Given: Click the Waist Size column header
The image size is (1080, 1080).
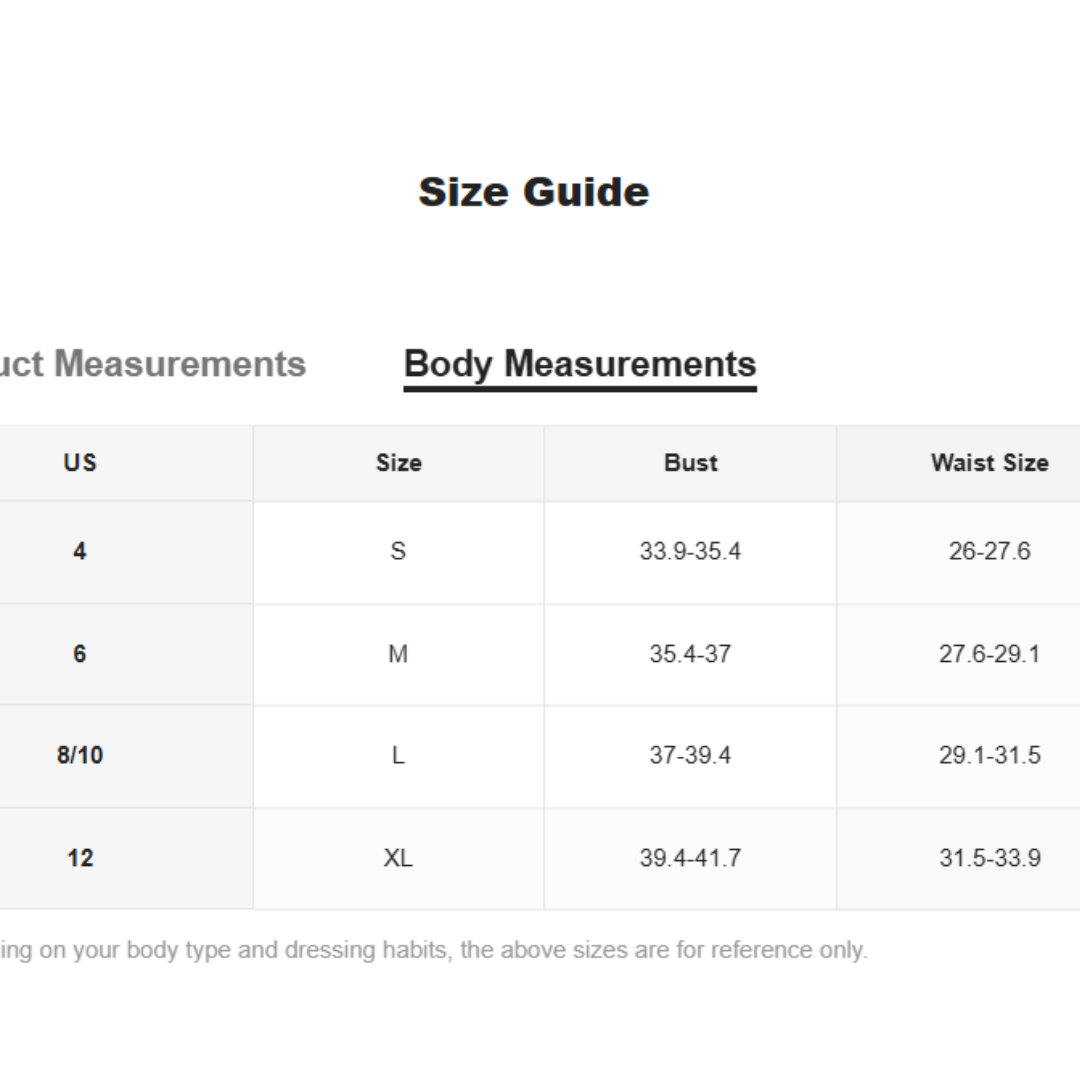Looking at the screenshot, I should 989,462.
